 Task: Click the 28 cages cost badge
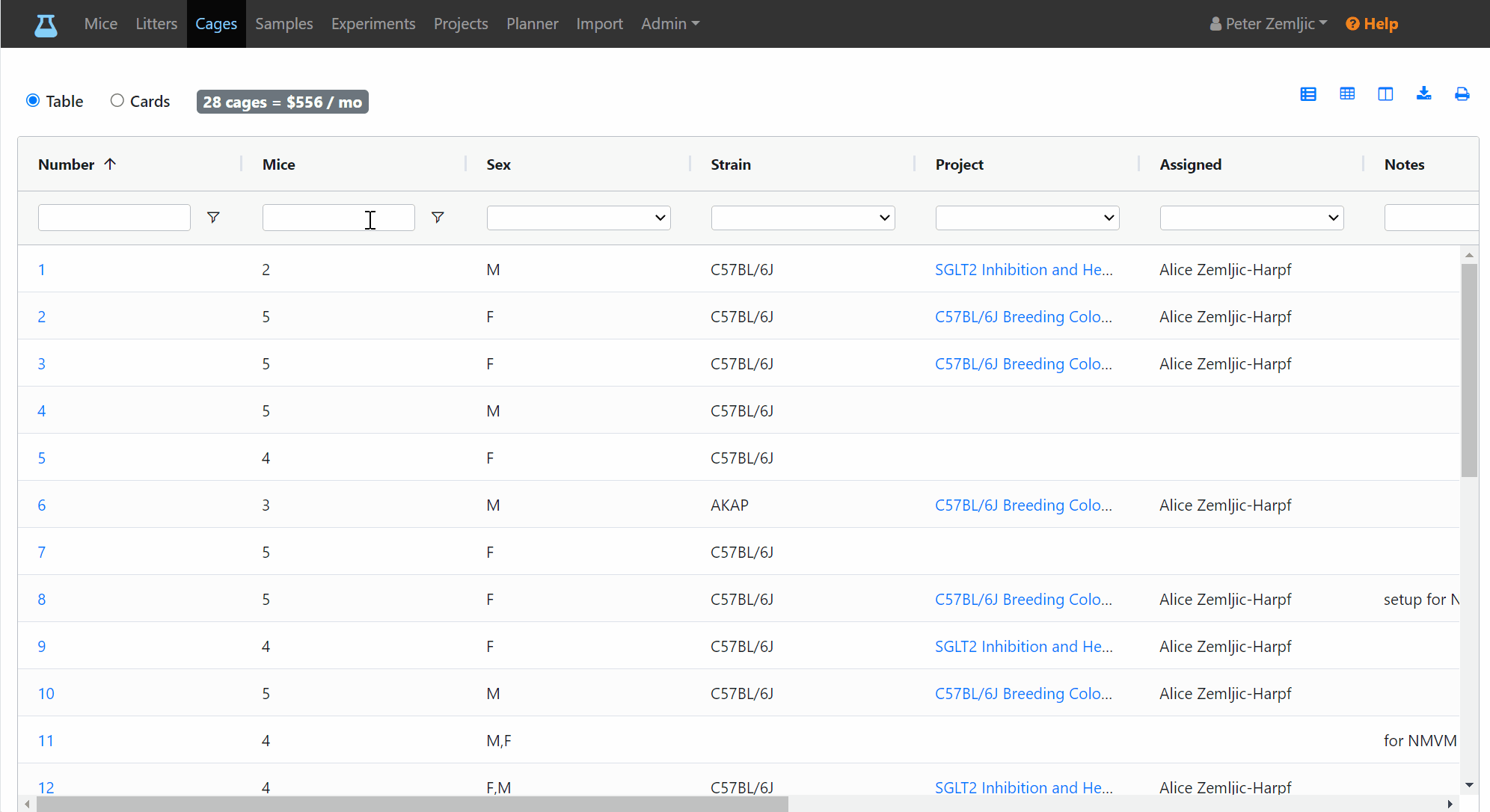(283, 102)
